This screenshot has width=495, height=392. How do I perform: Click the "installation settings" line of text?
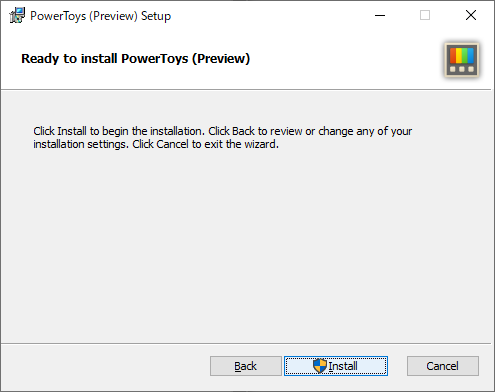pos(156,144)
